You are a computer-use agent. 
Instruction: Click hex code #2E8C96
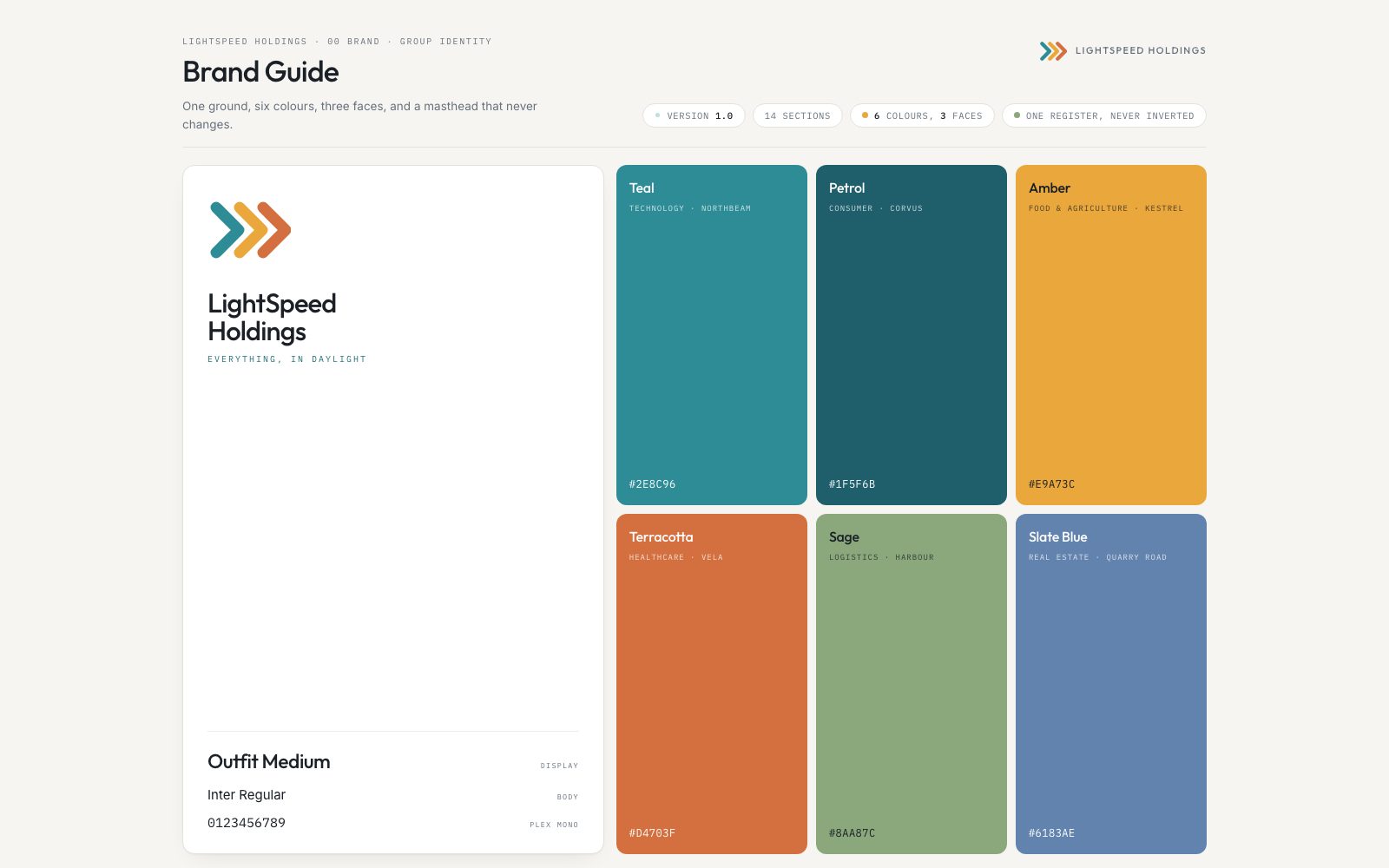(652, 484)
